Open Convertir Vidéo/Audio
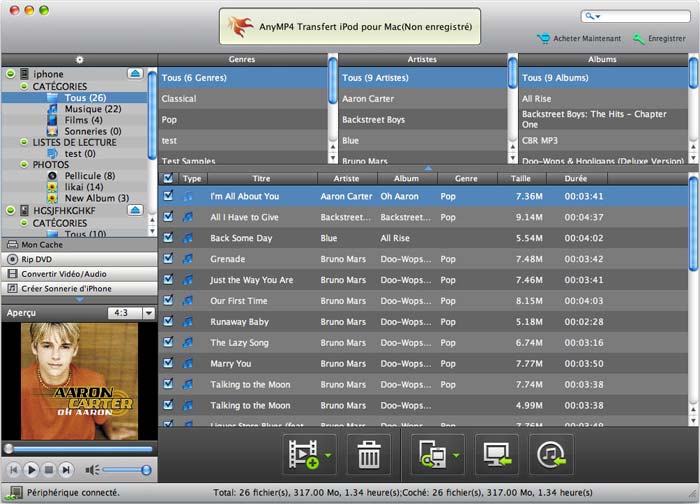700x504 pixels. point(79,274)
